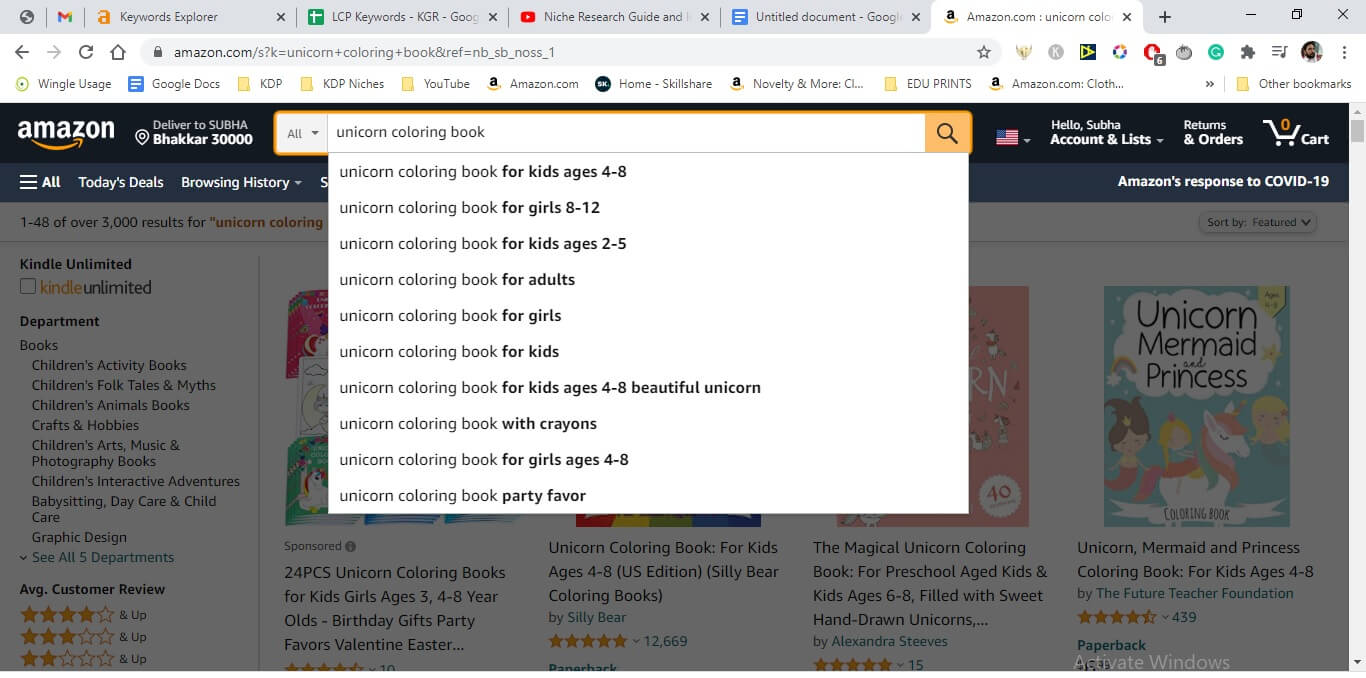Open the shopping Cart icon
This screenshot has width=1366, height=678.
click(x=1295, y=133)
